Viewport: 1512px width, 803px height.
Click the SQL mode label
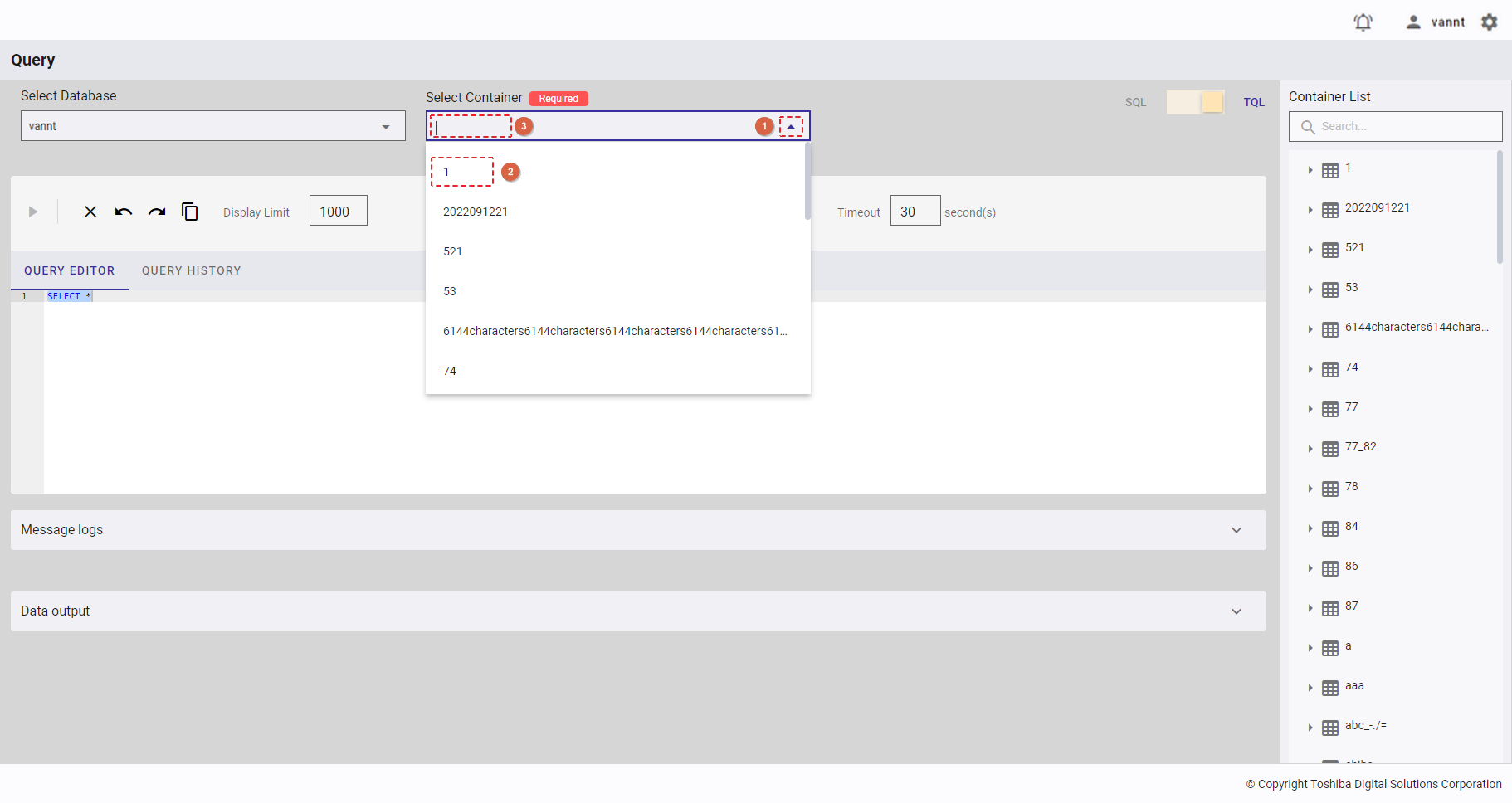[x=1135, y=102]
